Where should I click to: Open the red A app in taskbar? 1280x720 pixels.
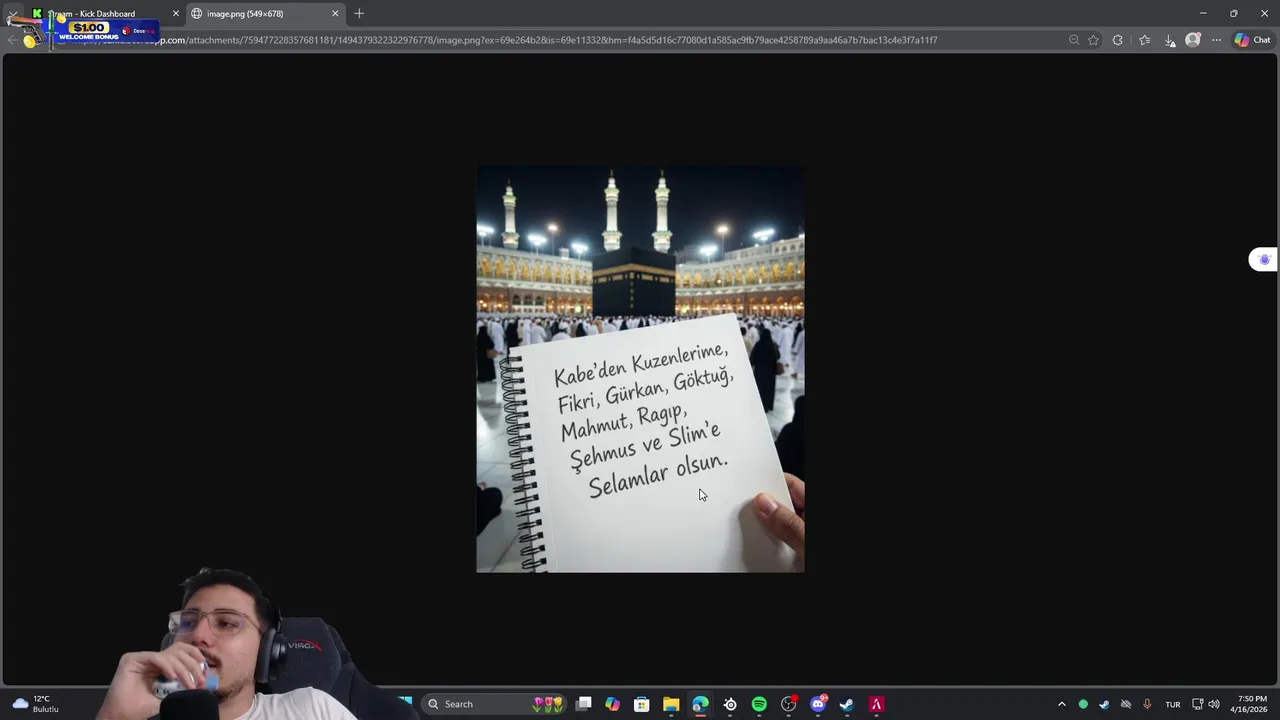coord(876,704)
